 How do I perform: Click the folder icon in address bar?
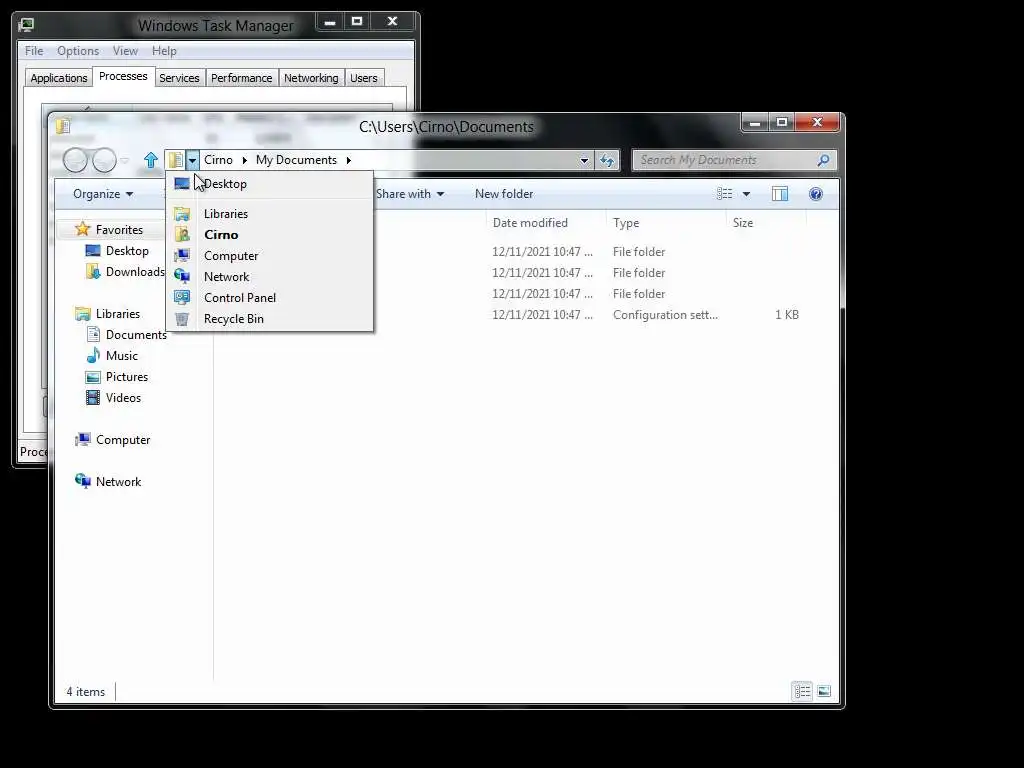(x=175, y=160)
